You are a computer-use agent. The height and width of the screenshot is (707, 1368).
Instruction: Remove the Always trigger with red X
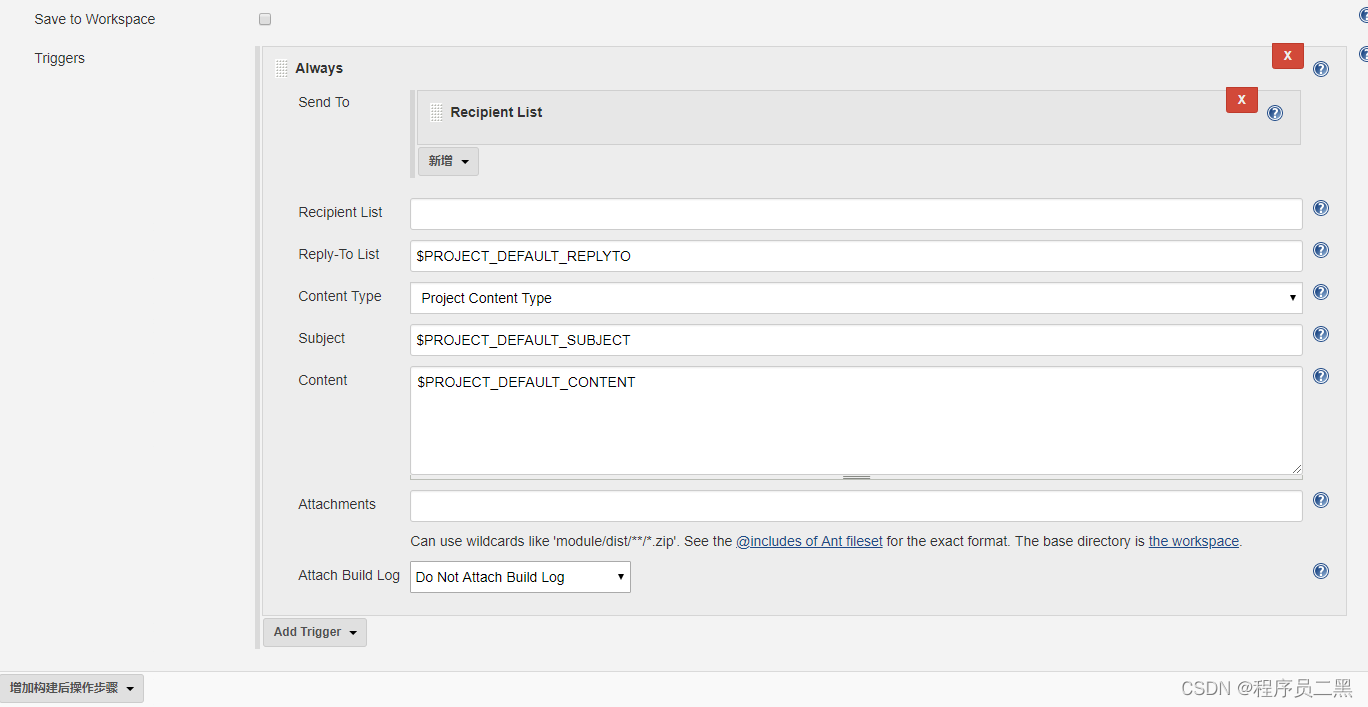click(x=1288, y=56)
